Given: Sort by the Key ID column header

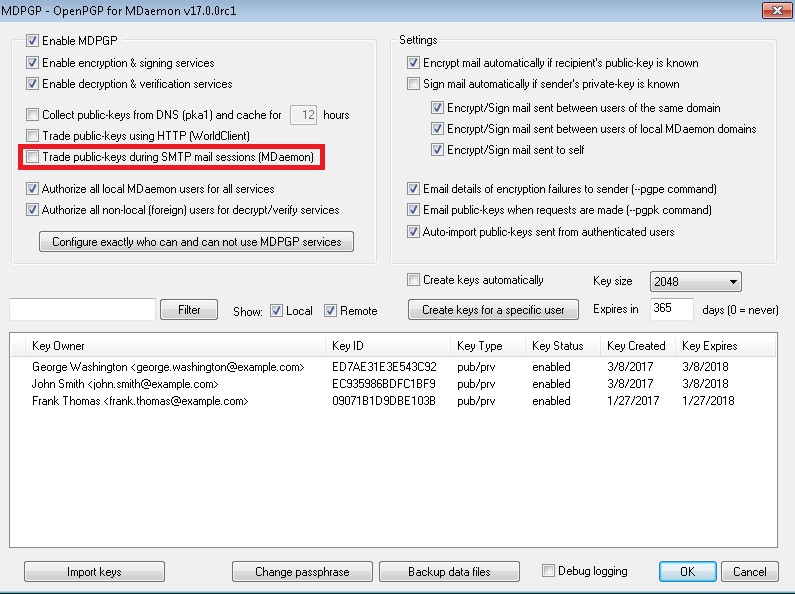Looking at the screenshot, I should click(x=387, y=346).
